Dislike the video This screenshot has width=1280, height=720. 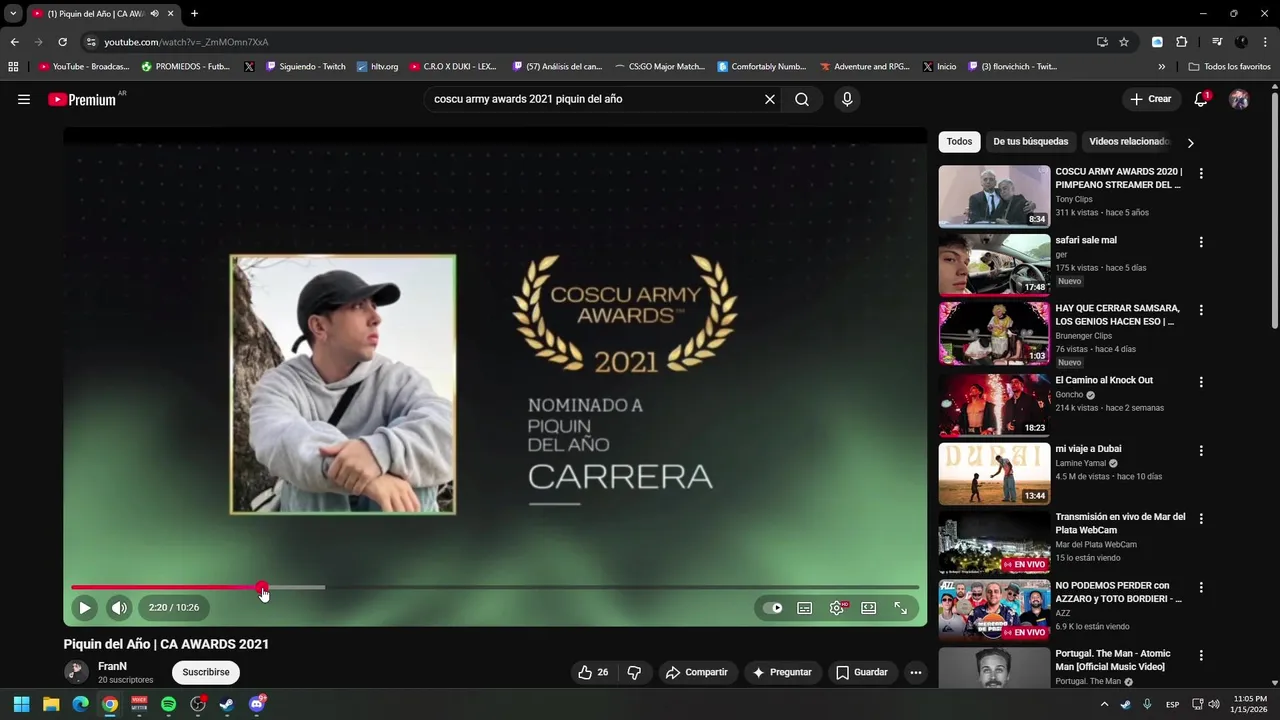634,672
